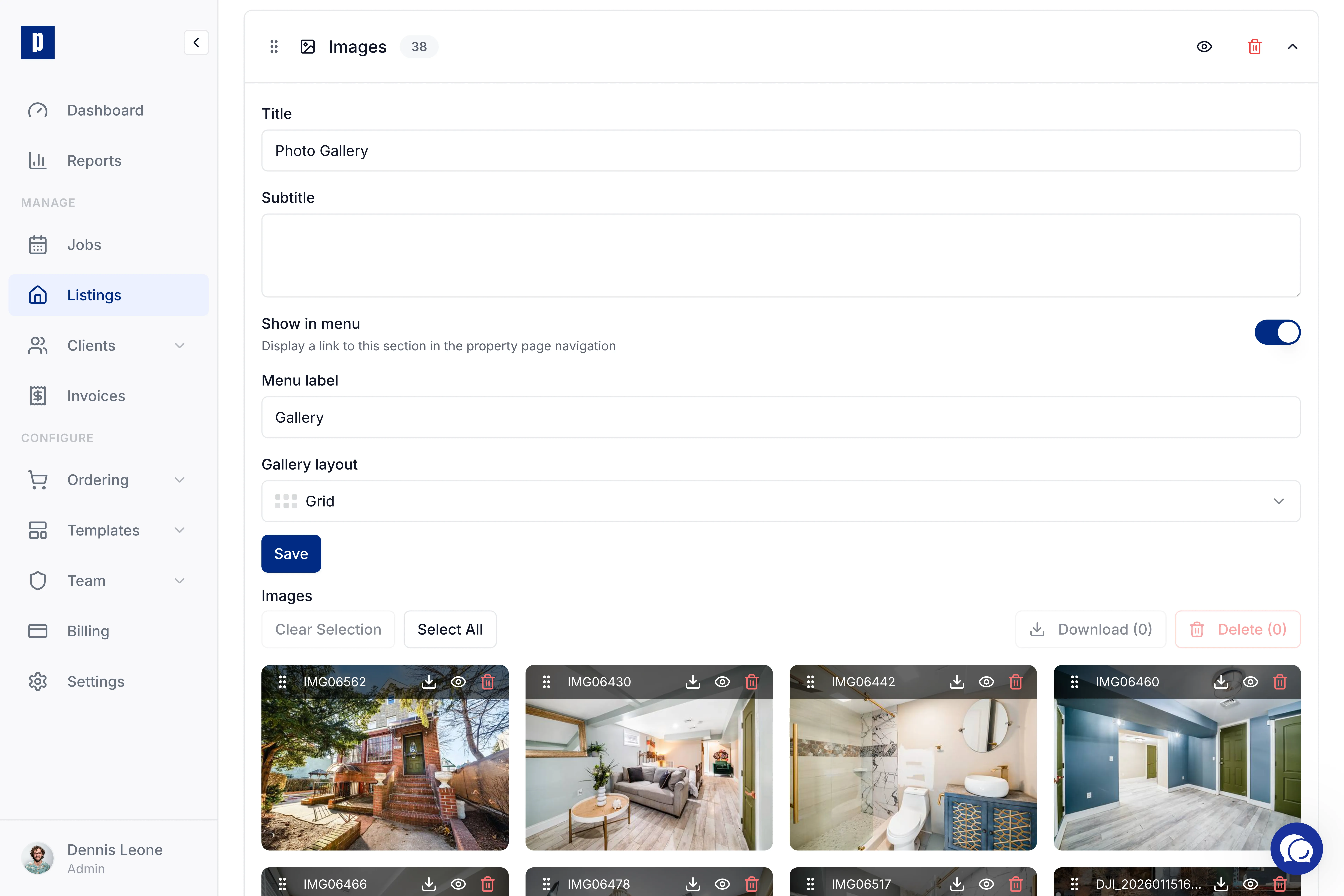Delete image IMG06517
Image resolution: width=1344 pixels, height=896 pixels.
1015,884
